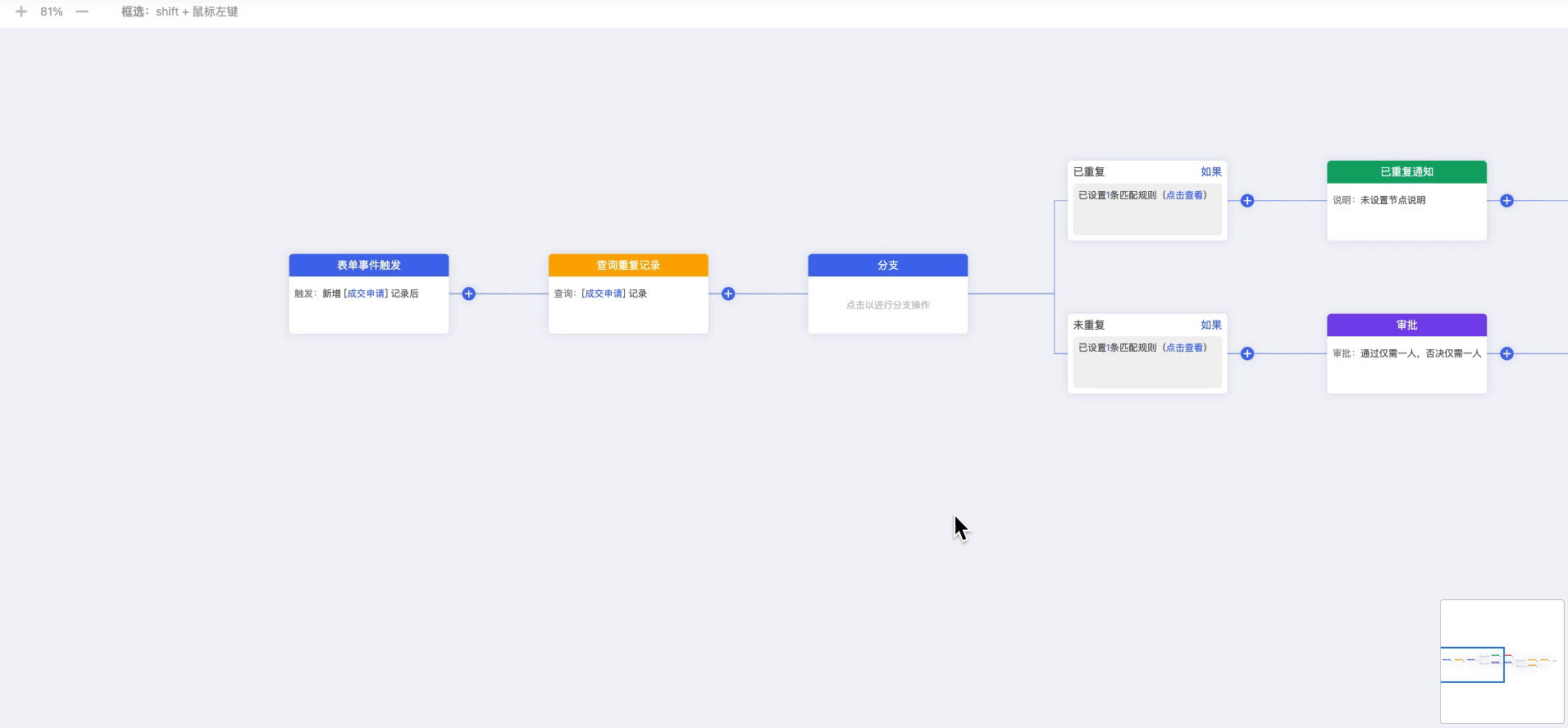
Task: Add node after 审批 node
Action: [1506, 353]
